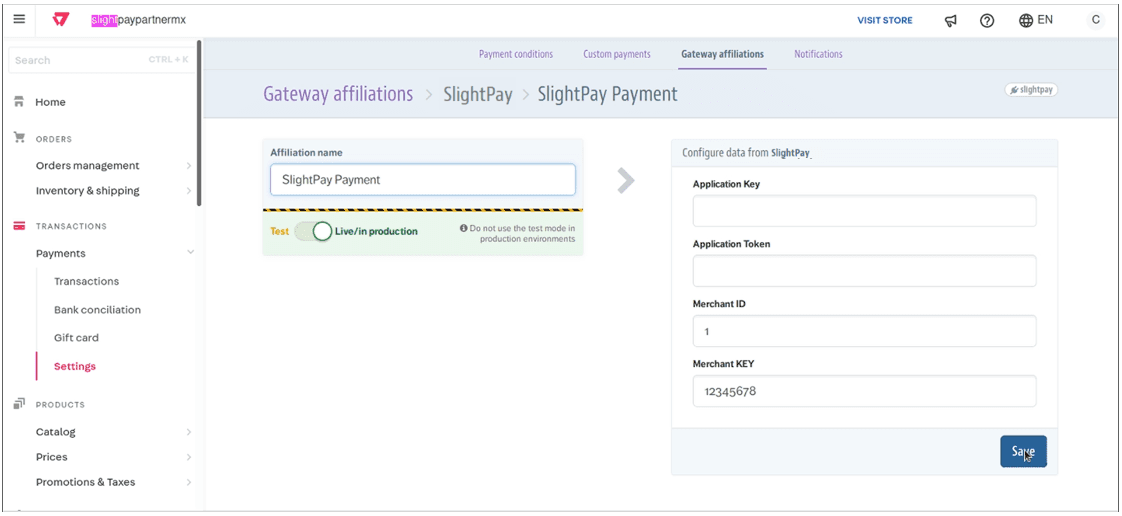Click the info icon beside test mode warning
1122x516 pixels.
tap(464, 229)
